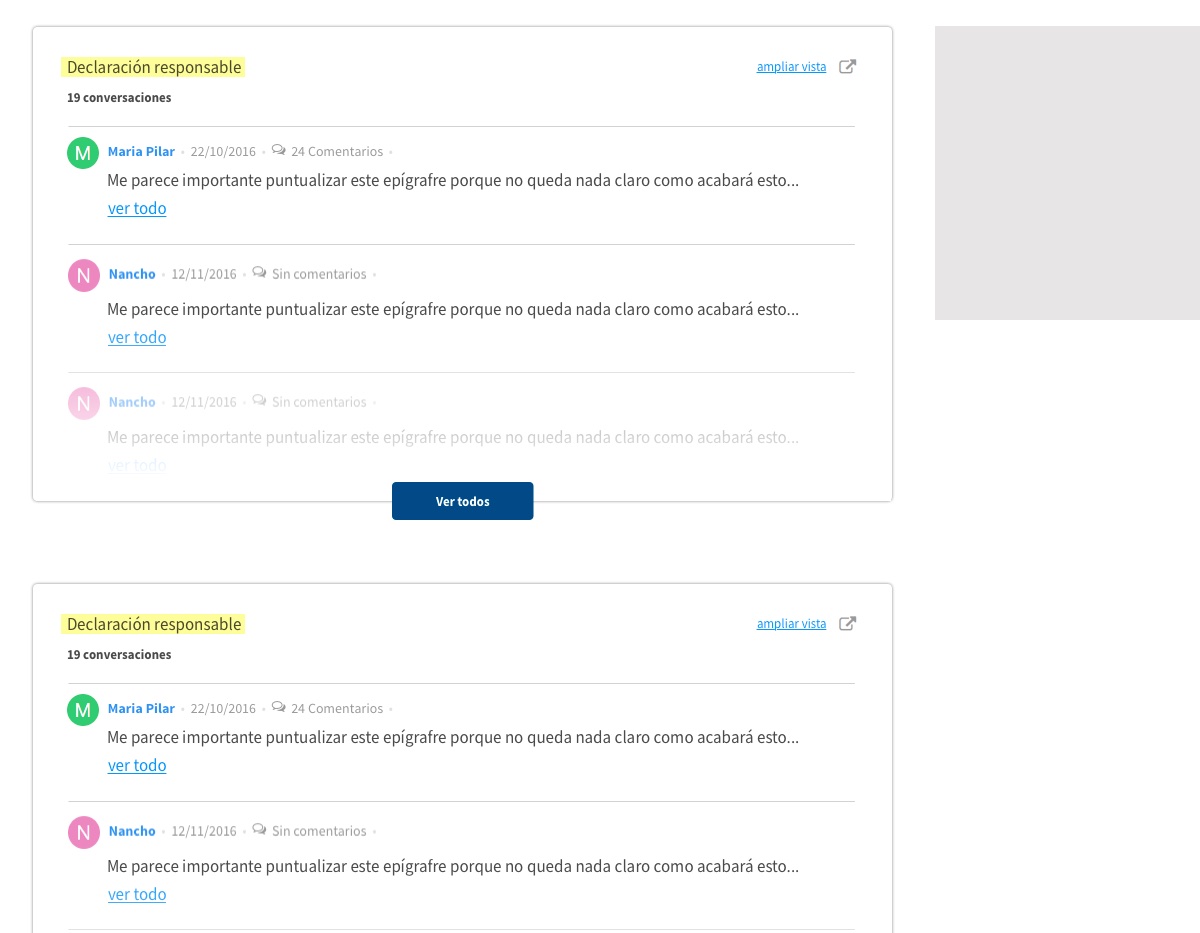Click the Sin comentarios bubble icon in the second card
Screen dimensions: 1200x933
pos(259,830)
